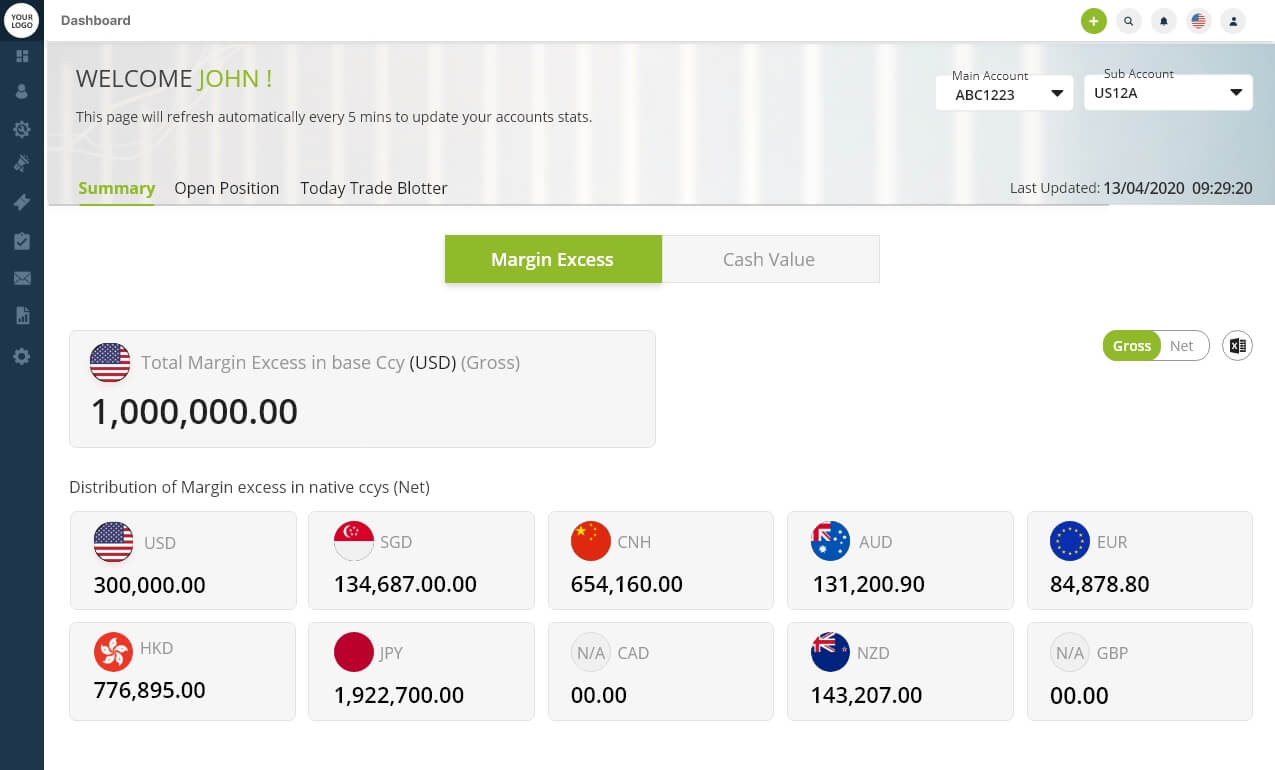Open the reports document icon in sidebar
1275x770 pixels.
coord(22,315)
